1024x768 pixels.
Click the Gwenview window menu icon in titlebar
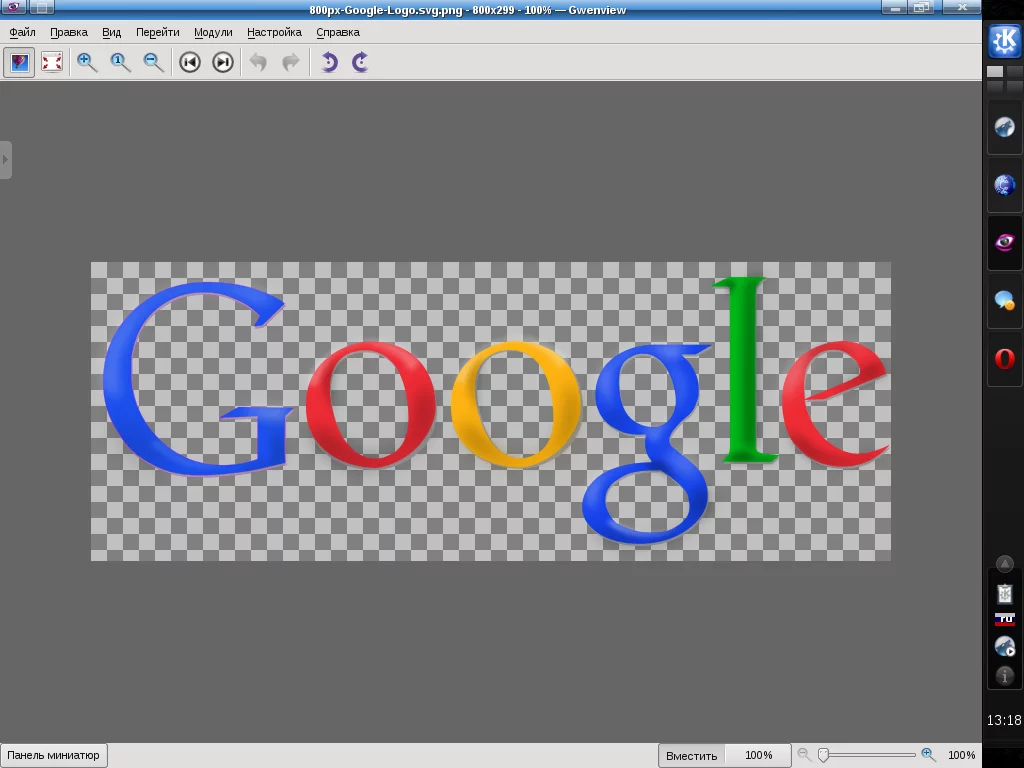(x=14, y=7)
